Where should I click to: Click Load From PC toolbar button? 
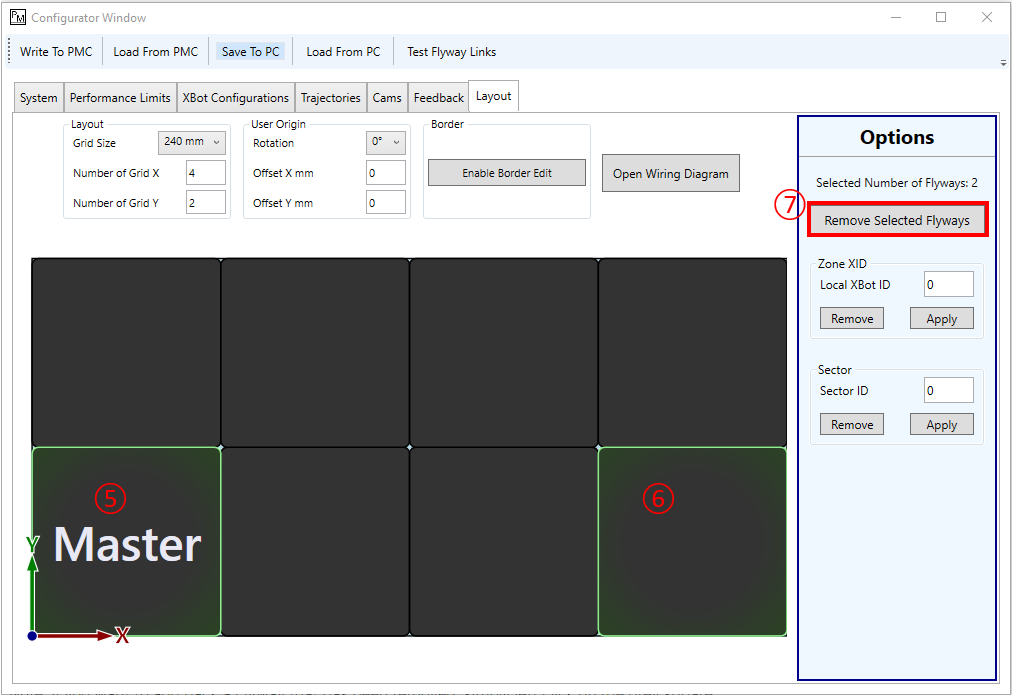click(343, 52)
